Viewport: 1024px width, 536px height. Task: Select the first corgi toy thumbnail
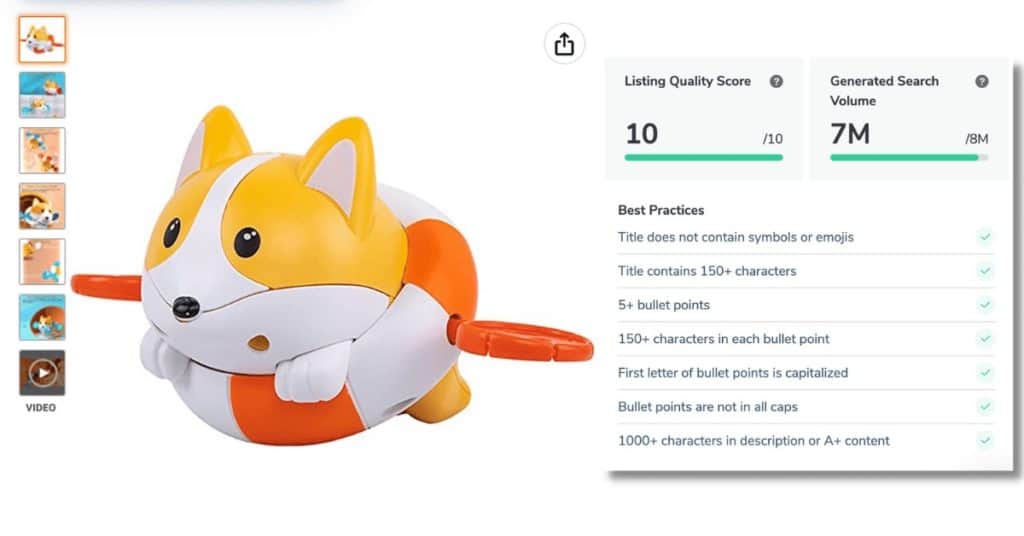coord(42,39)
